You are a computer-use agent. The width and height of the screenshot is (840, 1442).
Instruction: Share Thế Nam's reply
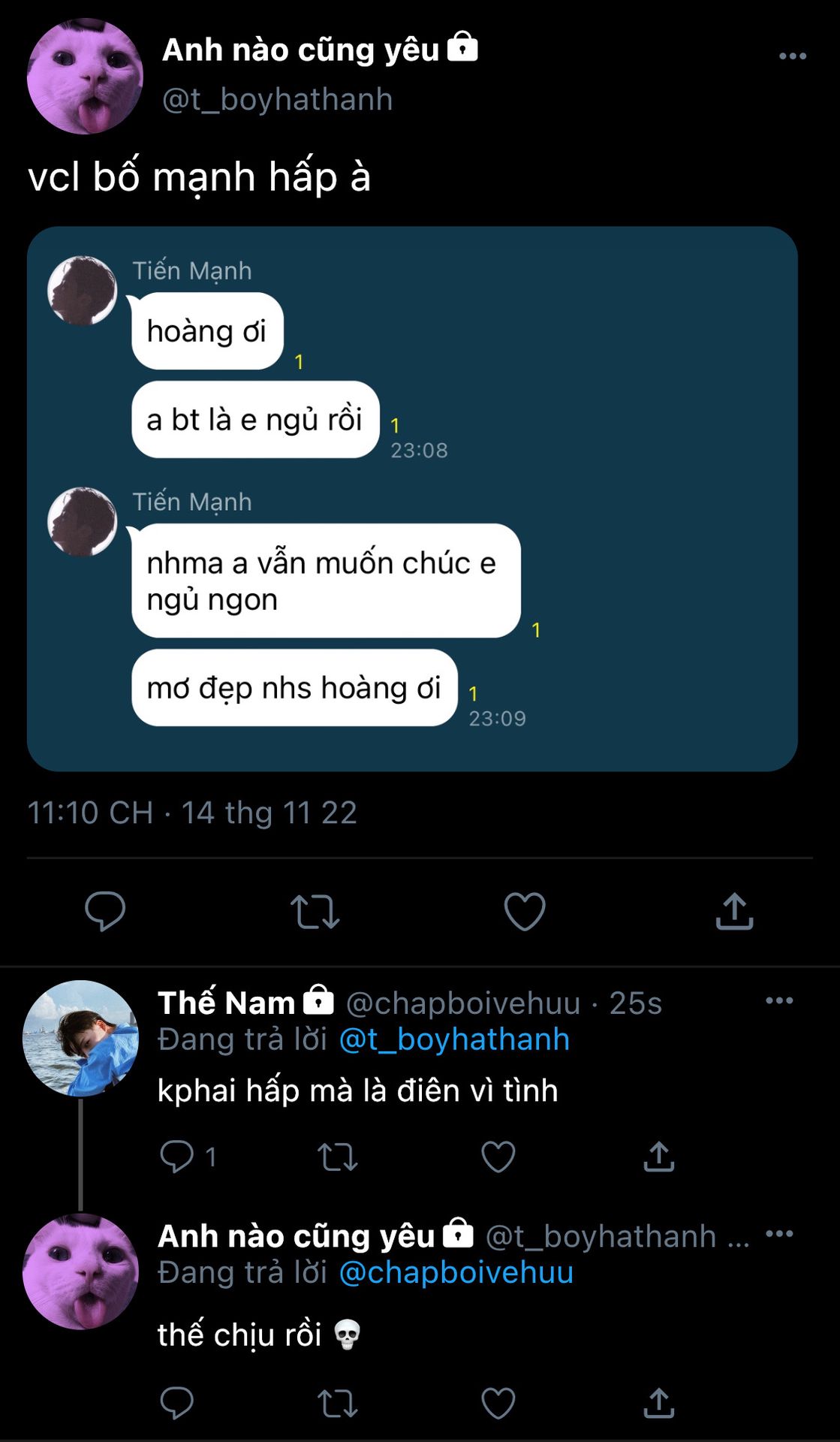click(x=658, y=1157)
